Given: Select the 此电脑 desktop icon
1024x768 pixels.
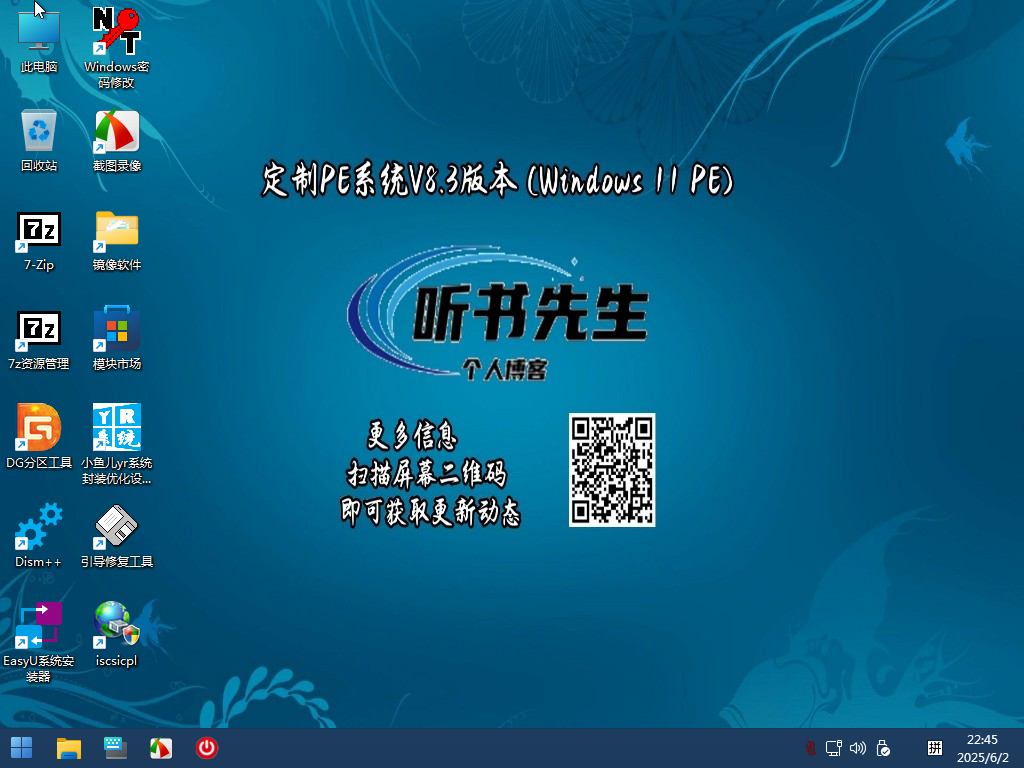Looking at the screenshot, I should (39, 39).
